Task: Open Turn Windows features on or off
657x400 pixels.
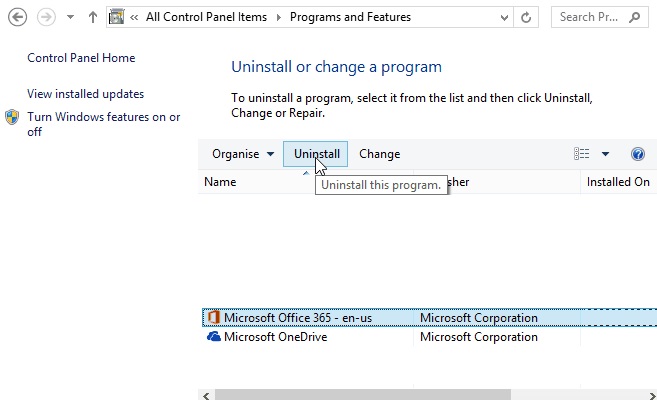Action: coord(103,124)
